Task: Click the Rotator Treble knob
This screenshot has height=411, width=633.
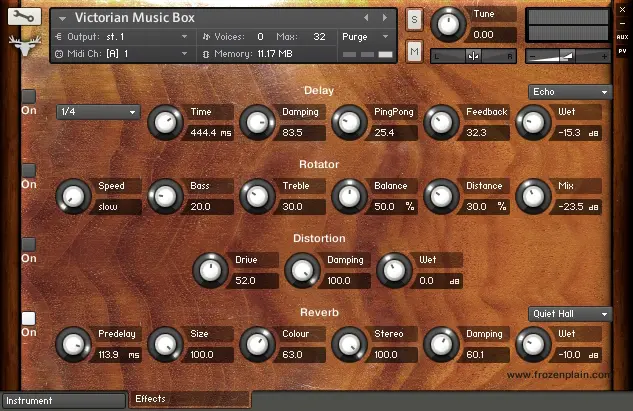Action: (258, 197)
